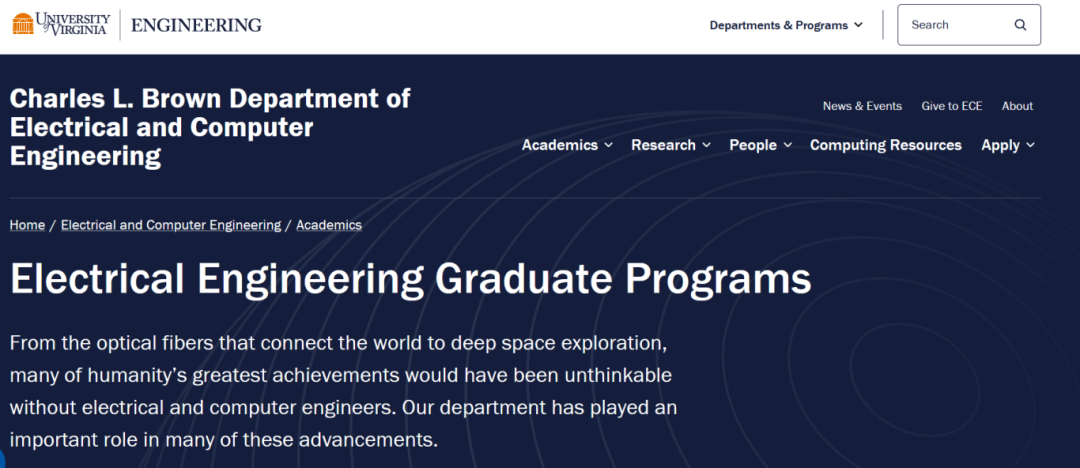
Task: Expand the Apply chevron arrow
Action: 1030,145
